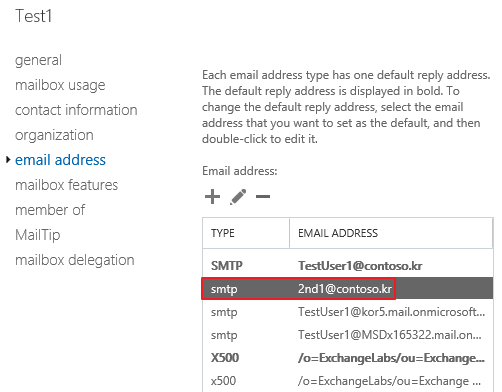Open the mailbox features section
The height and width of the screenshot is (392, 502).
coord(66,185)
